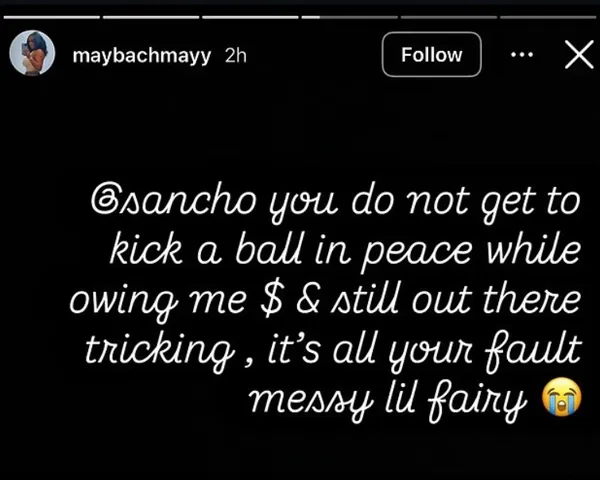Click the maybachmayy username

click(142, 56)
